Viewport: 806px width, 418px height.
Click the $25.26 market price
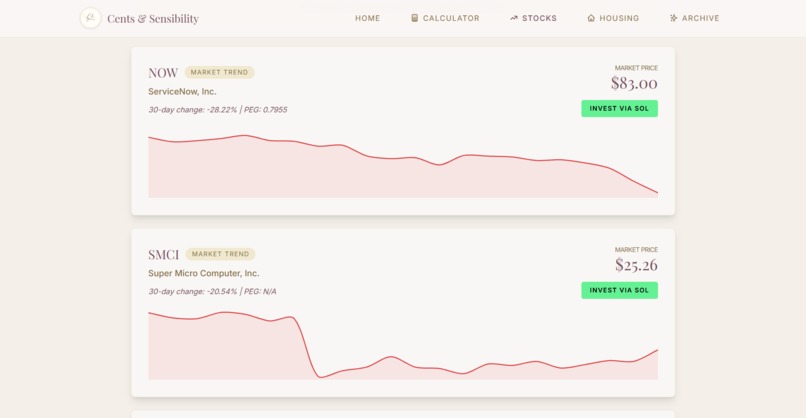pyautogui.click(x=636, y=265)
